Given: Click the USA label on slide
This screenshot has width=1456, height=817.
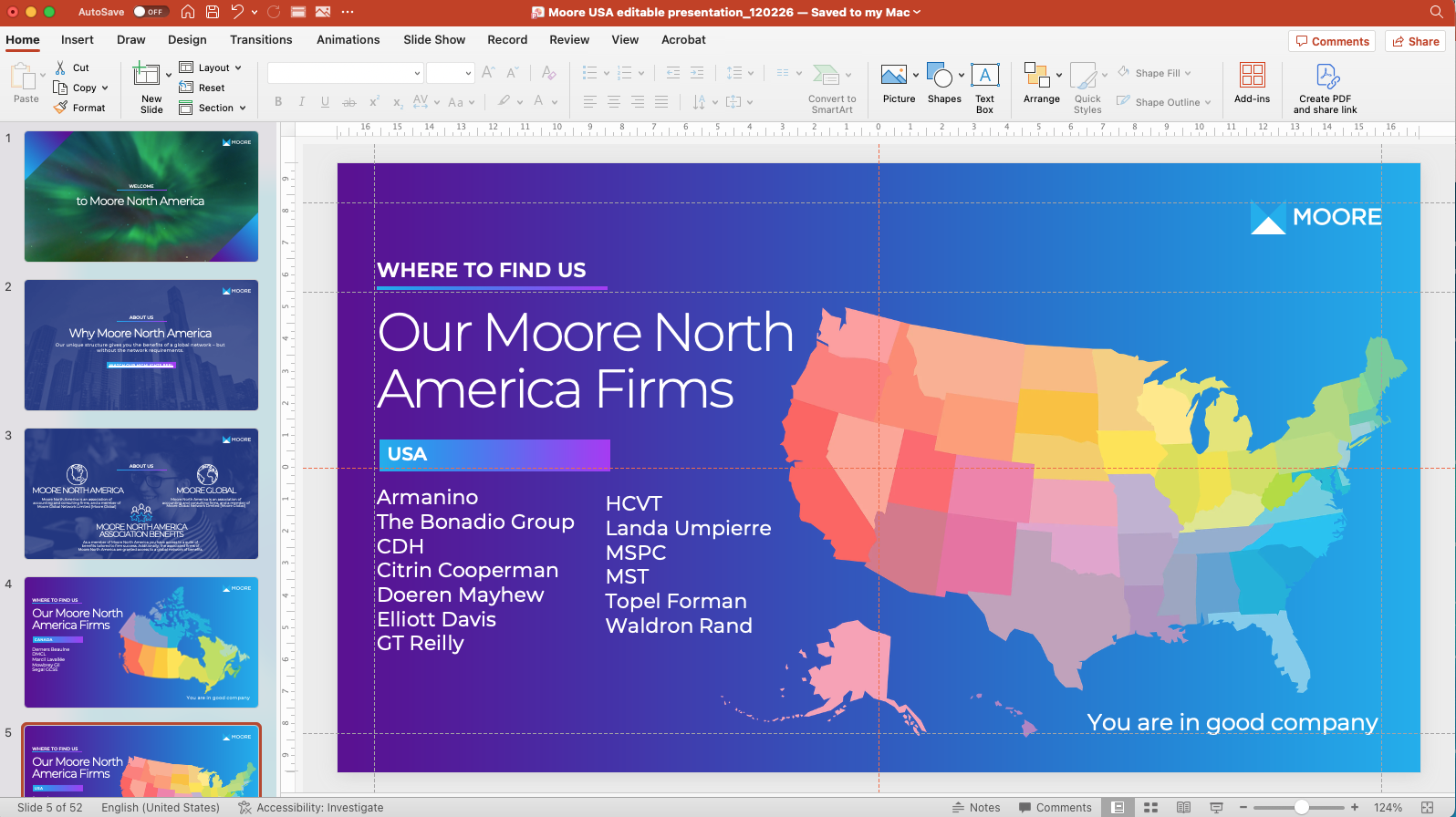Looking at the screenshot, I should pos(407,454).
